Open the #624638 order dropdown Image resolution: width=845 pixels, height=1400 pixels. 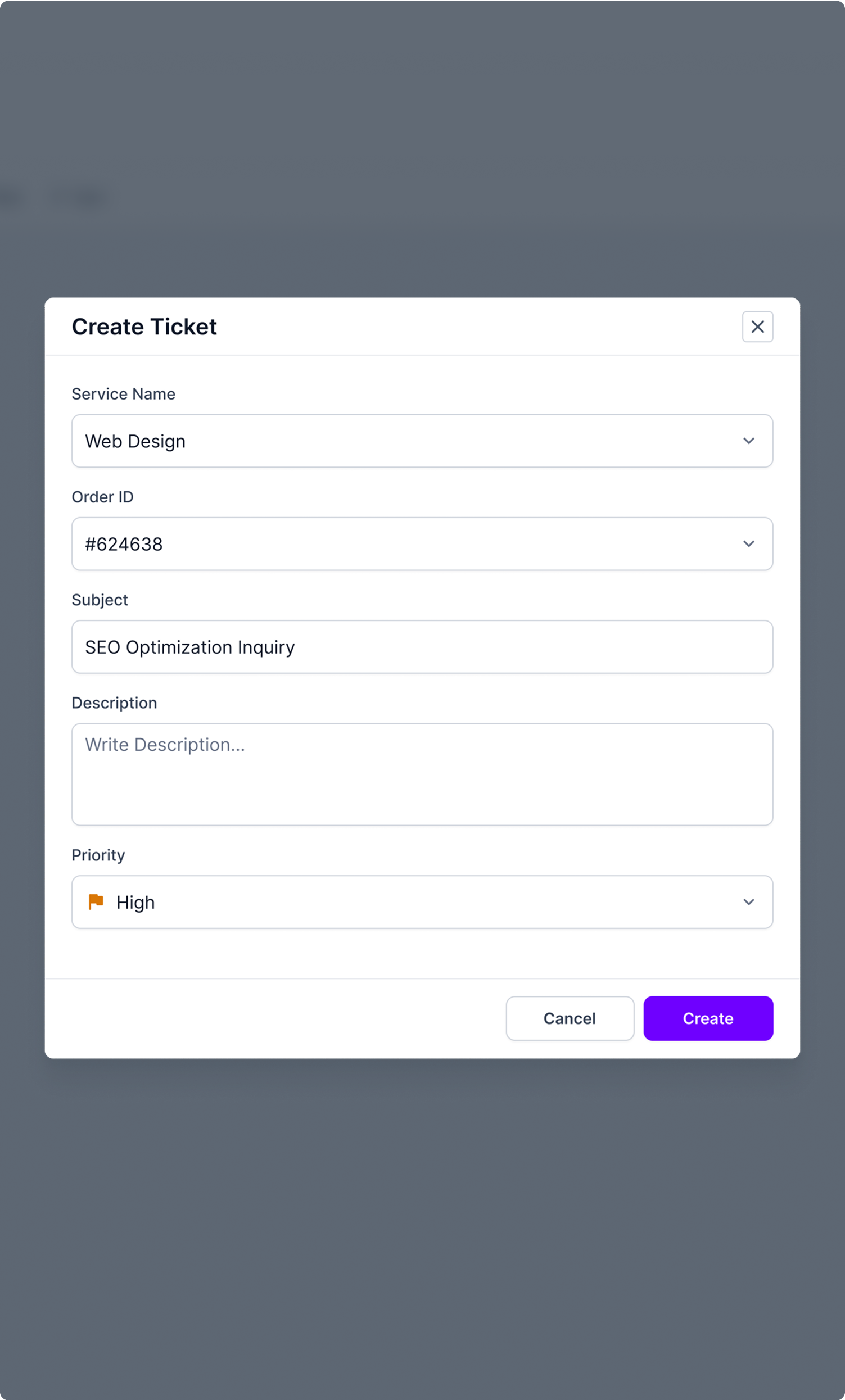[x=422, y=543]
